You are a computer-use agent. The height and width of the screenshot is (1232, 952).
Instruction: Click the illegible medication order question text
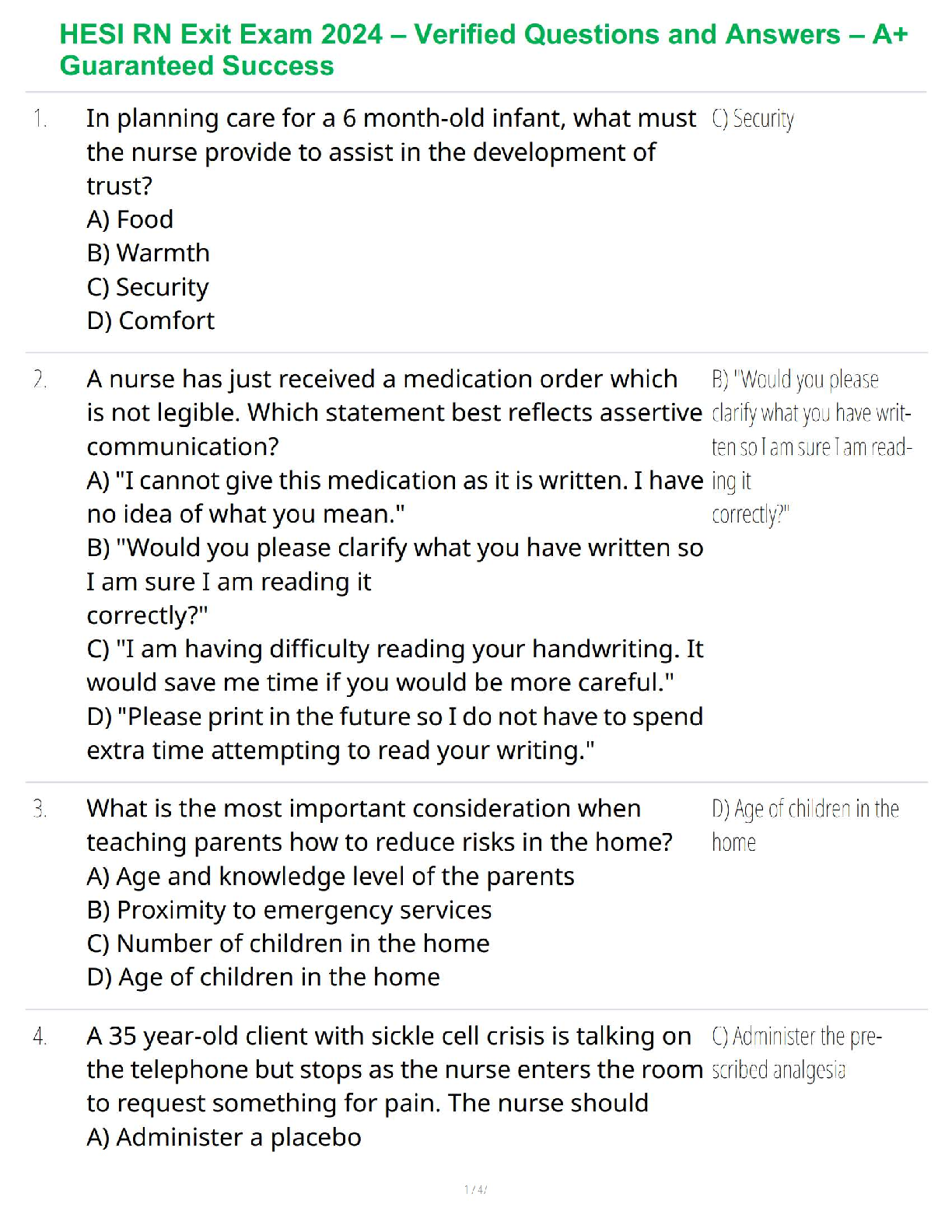point(394,412)
